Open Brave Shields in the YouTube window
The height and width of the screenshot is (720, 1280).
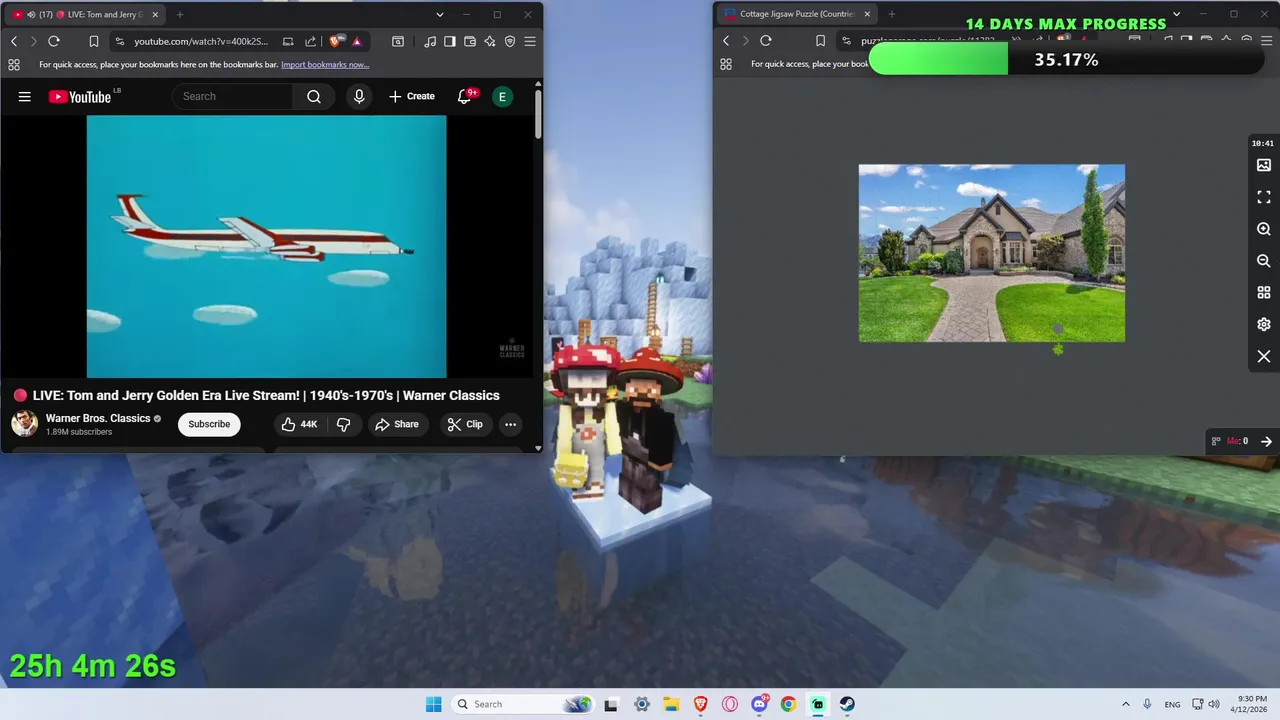coord(336,41)
